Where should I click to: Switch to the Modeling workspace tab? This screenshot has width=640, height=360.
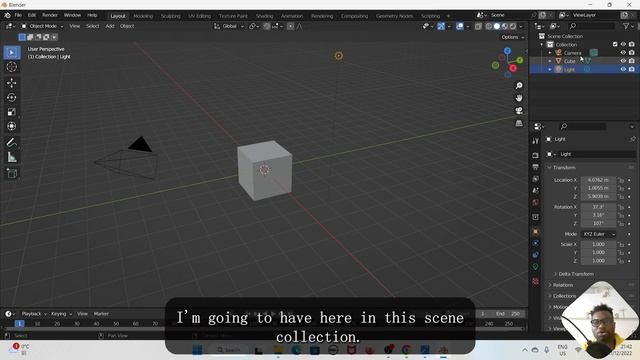coord(143,16)
